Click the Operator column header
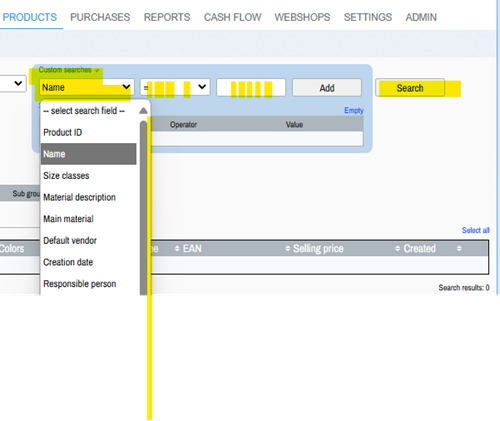Image resolution: width=500 pixels, height=421 pixels. [183, 125]
